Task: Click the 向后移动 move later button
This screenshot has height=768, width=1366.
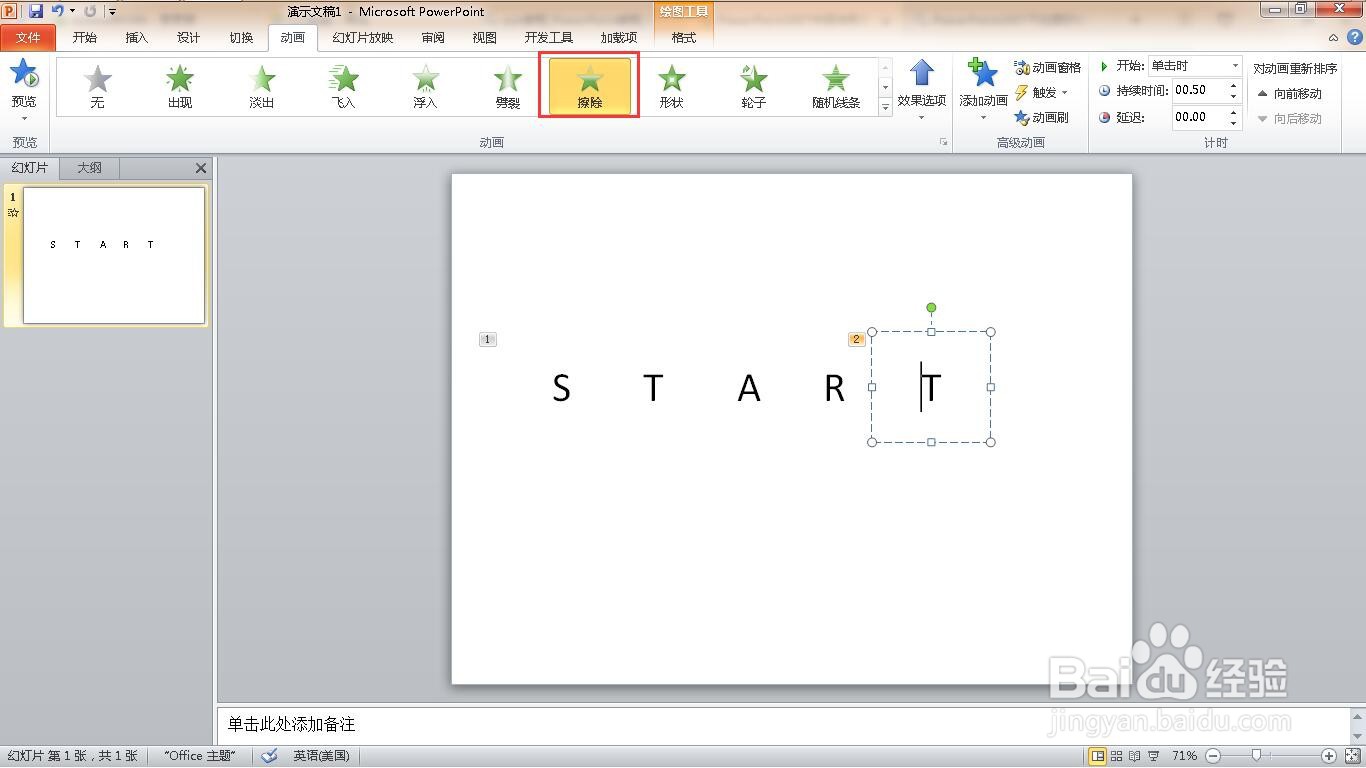Action: [x=1290, y=118]
